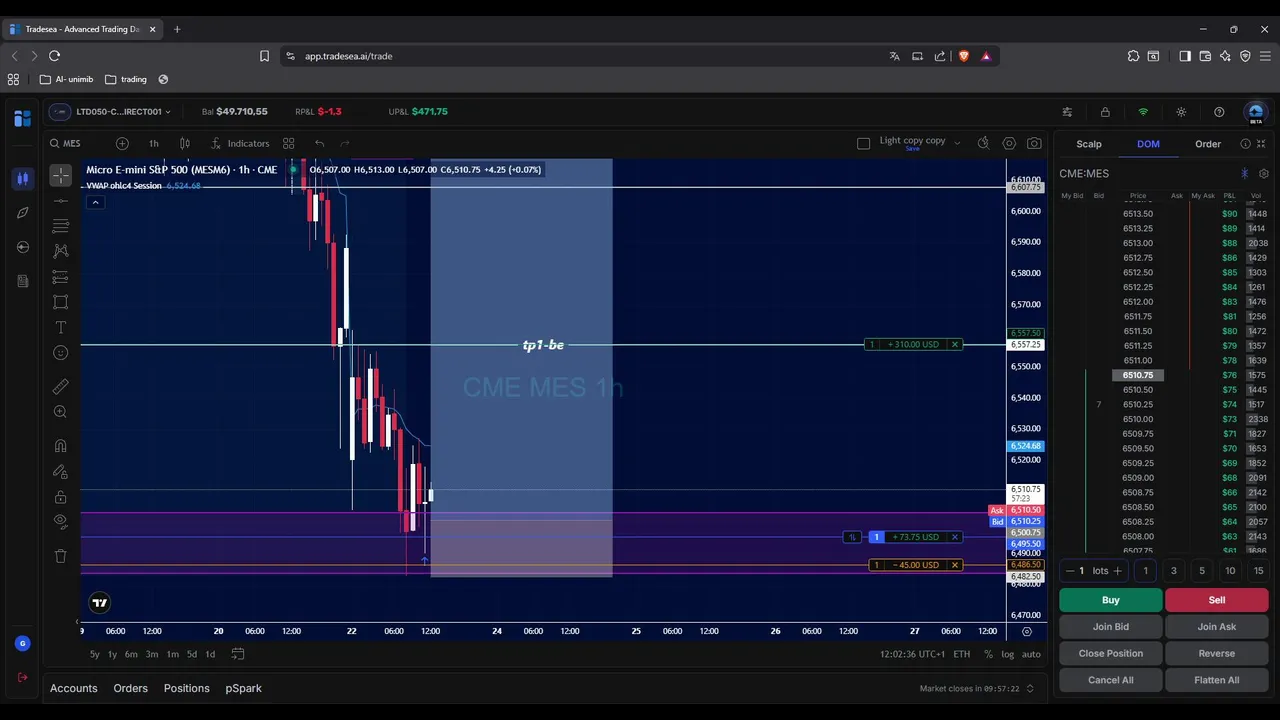Open the 1h interval selector
The height and width of the screenshot is (720, 1280).
pyautogui.click(x=153, y=144)
